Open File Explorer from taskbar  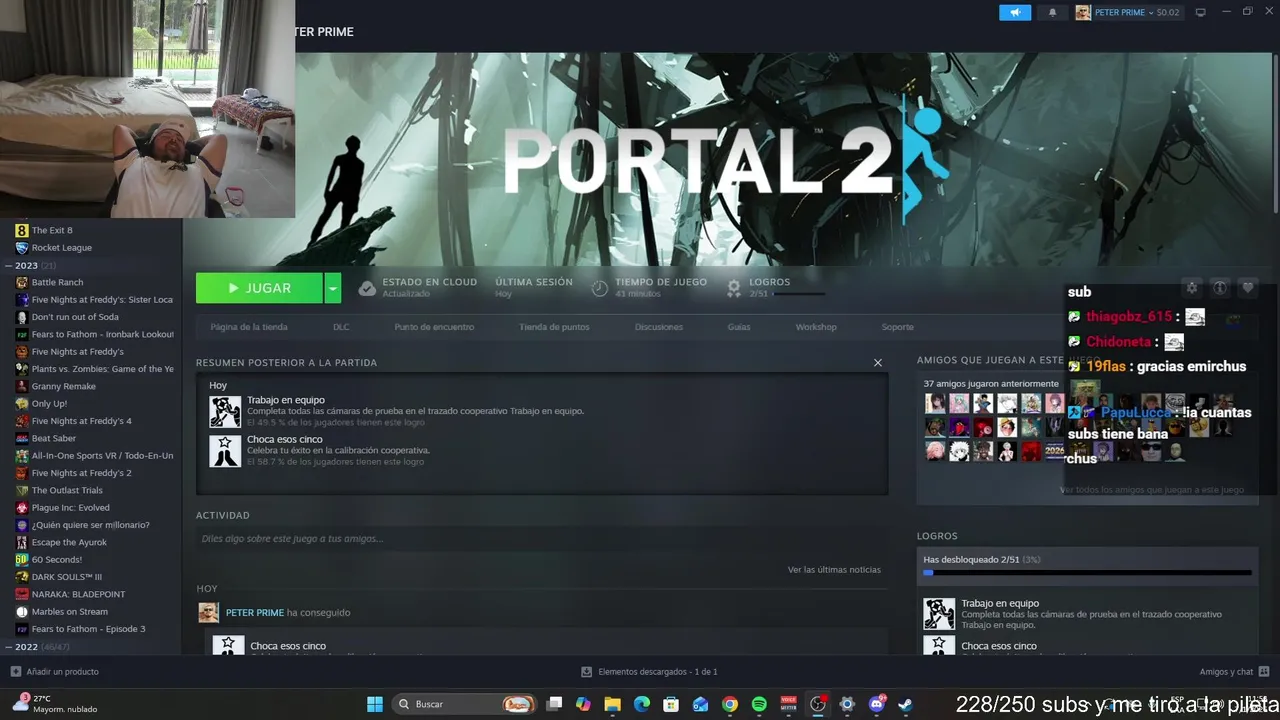coord(613,704)
